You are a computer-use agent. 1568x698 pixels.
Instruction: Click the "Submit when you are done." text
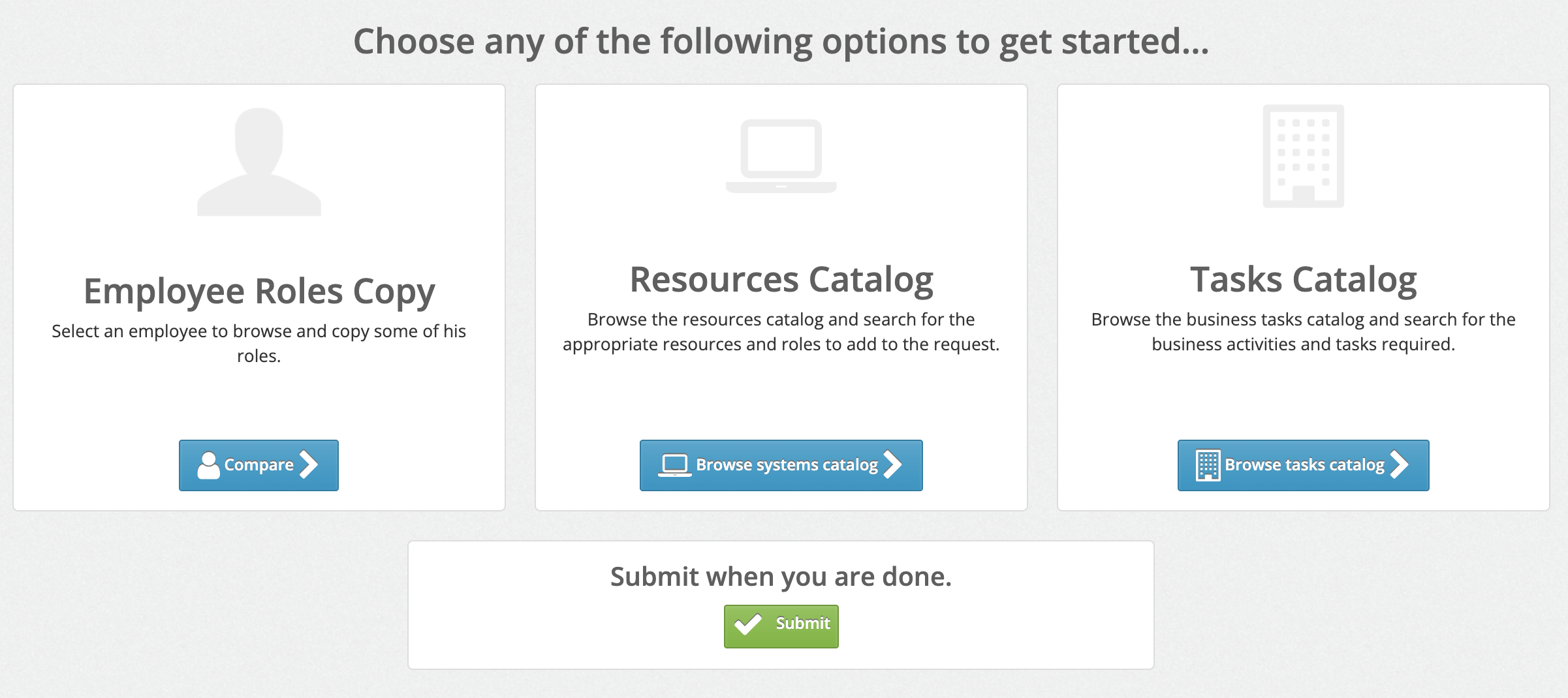click(x=781, y=577)
